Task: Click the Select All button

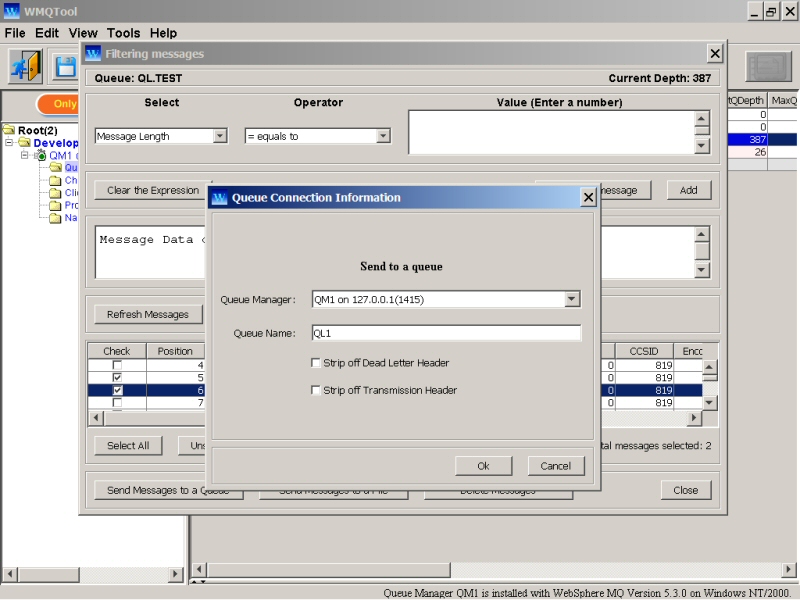Action: 128,445
